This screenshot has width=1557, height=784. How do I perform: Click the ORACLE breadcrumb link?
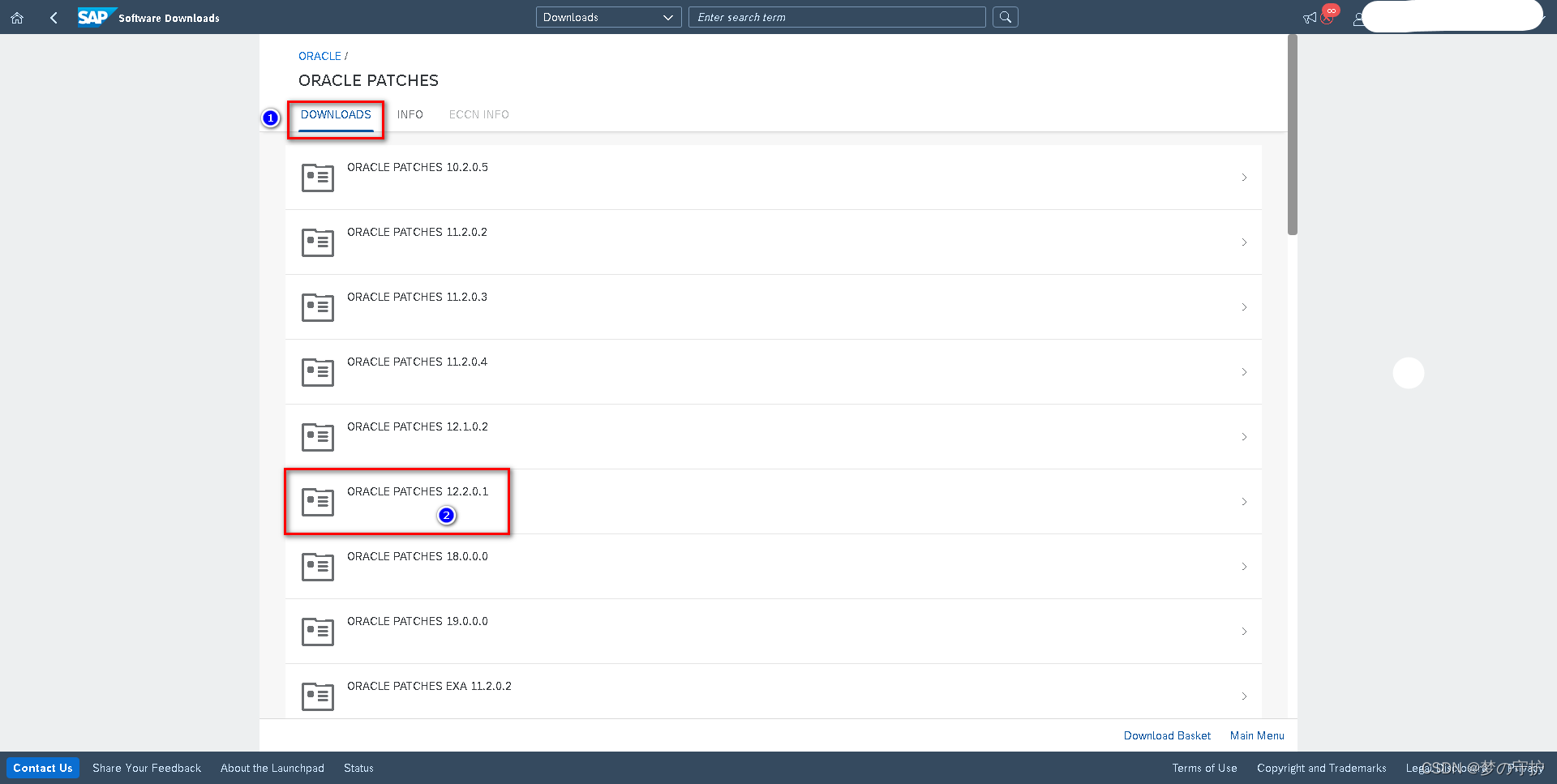point(320,56)
